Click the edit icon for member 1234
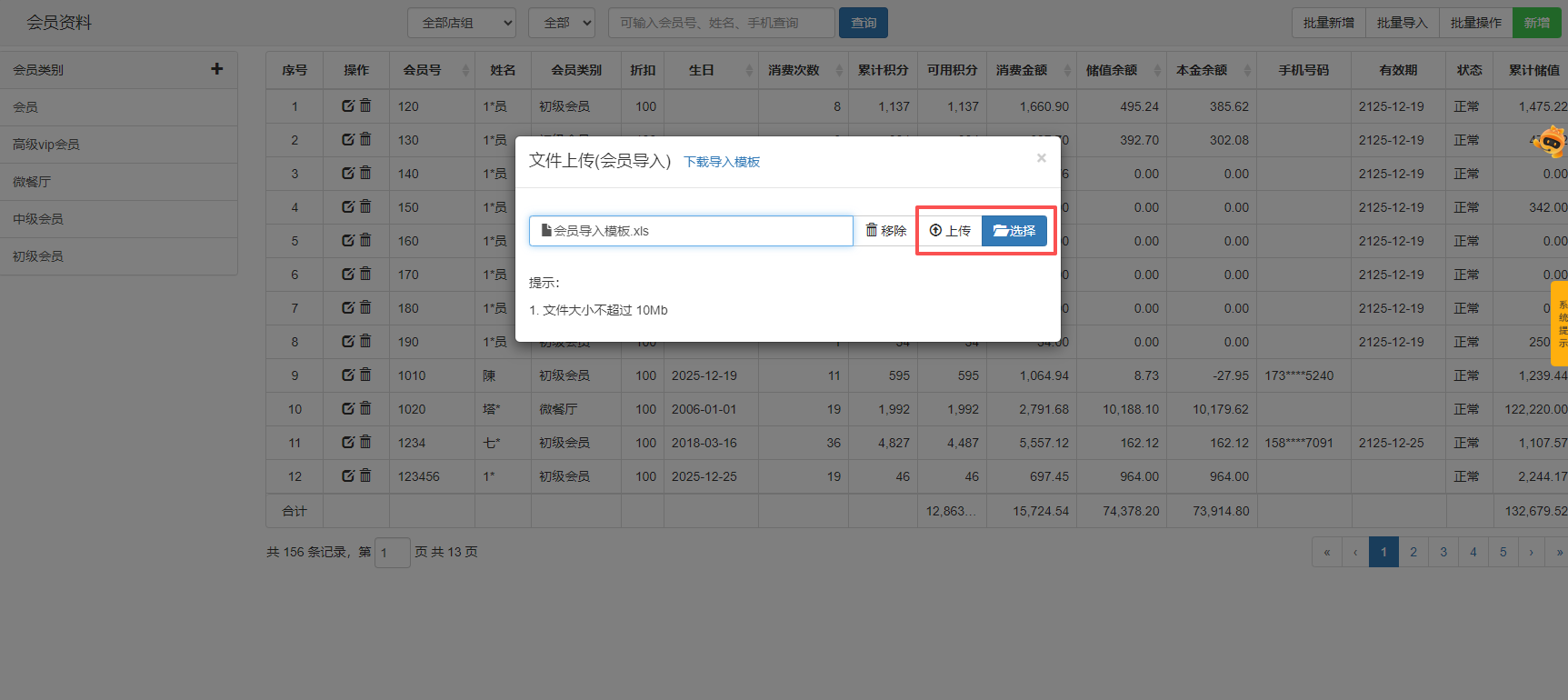Screen dimensions: 1568x700 347,443
